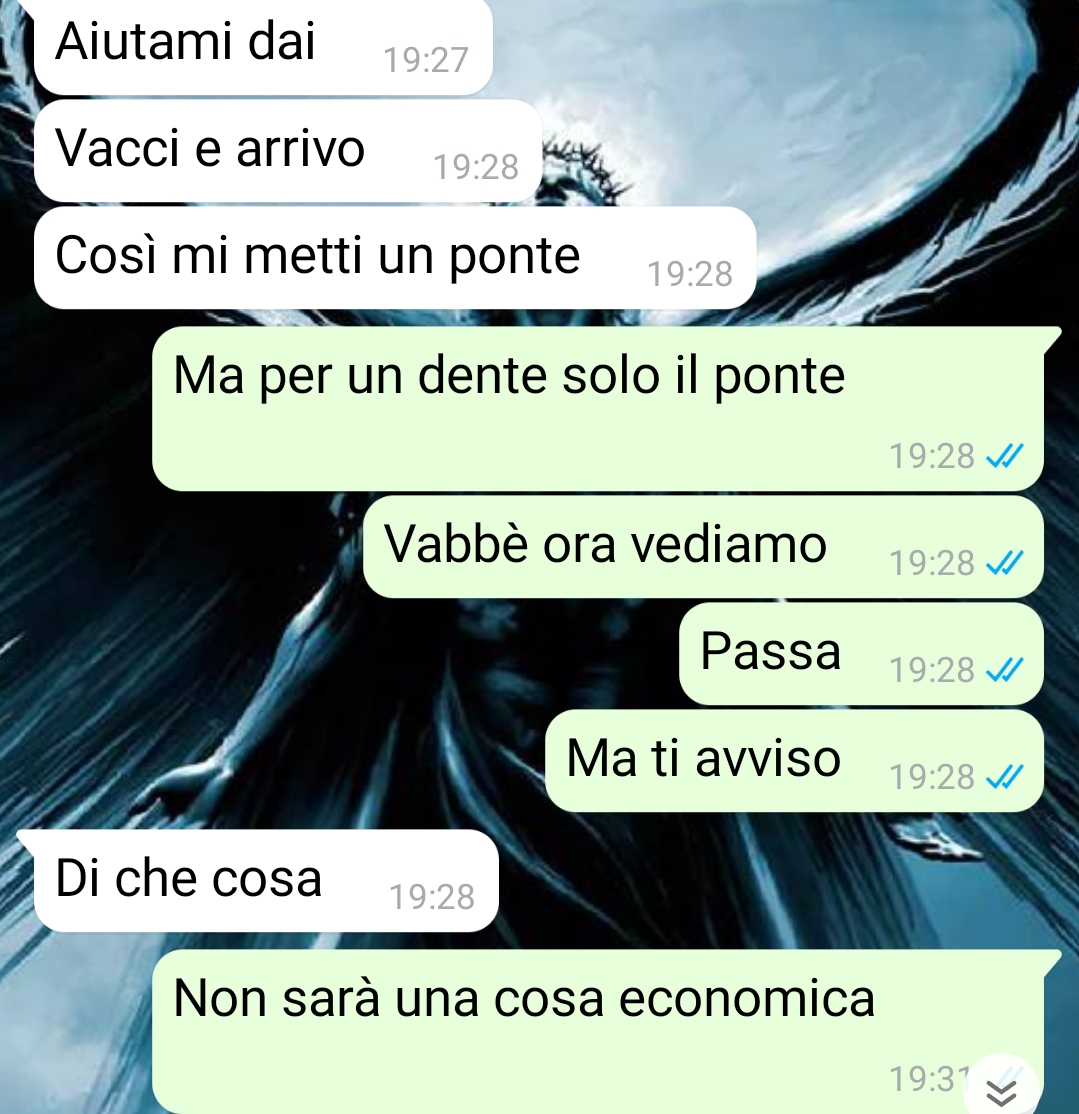Tap read ticks on "Ma per un dente" message

[1004, 455]
